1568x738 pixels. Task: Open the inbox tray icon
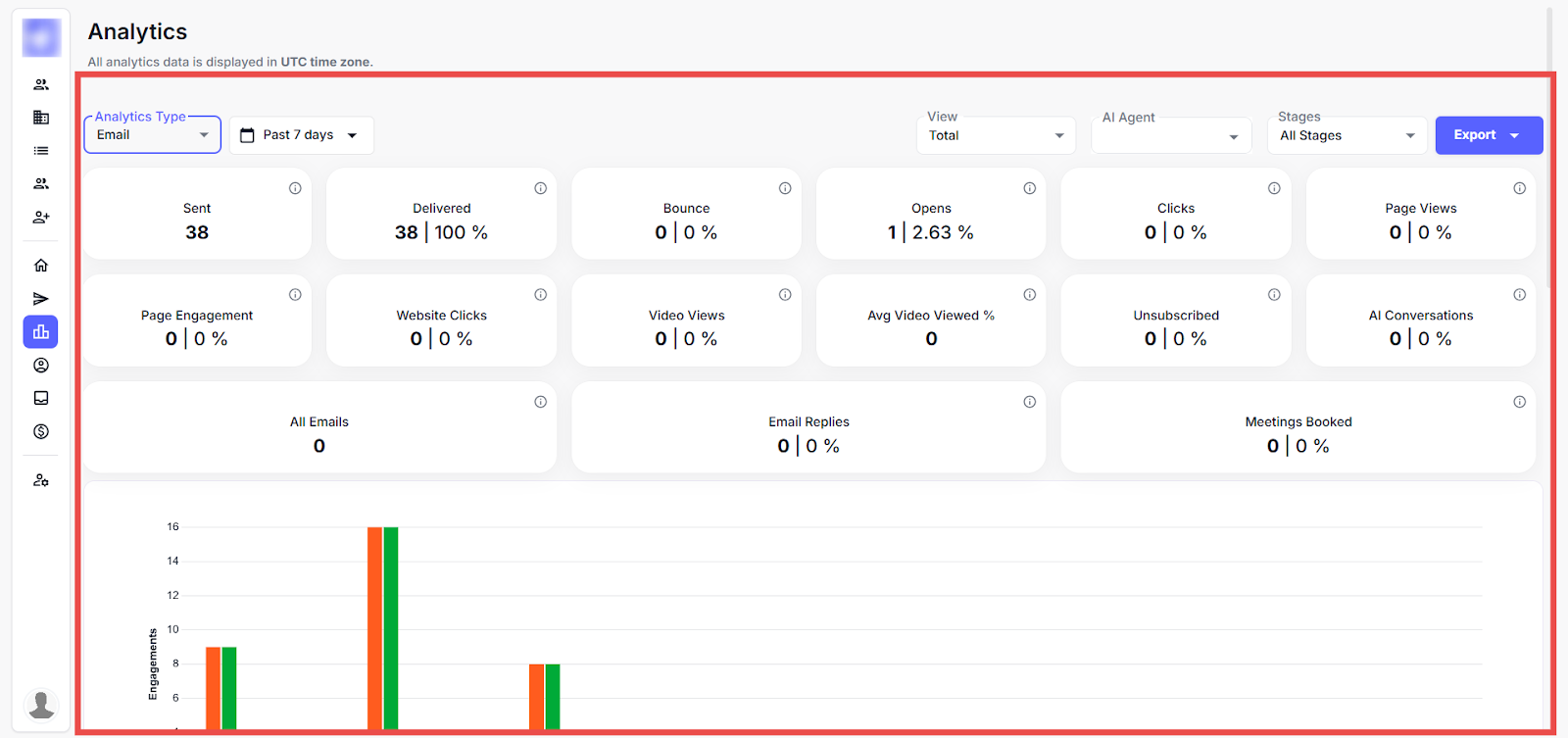tap(41, 398)
